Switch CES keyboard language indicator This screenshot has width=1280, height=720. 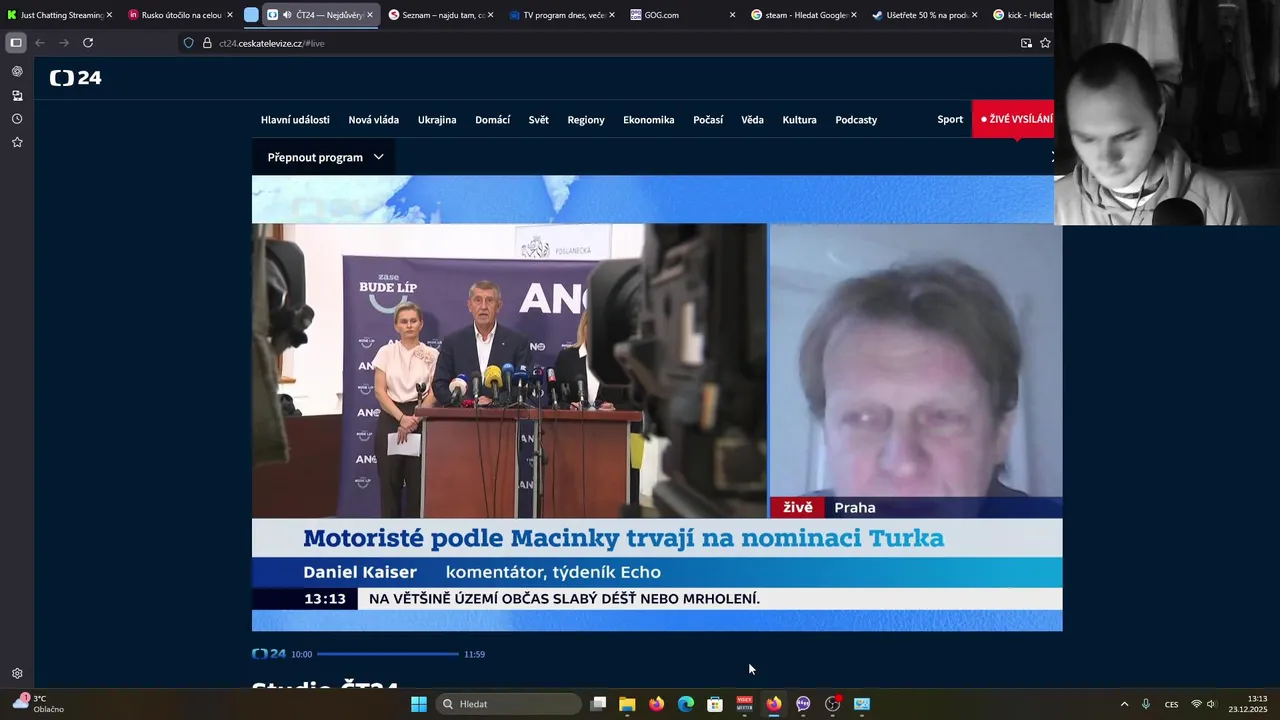click(1171, 704)
